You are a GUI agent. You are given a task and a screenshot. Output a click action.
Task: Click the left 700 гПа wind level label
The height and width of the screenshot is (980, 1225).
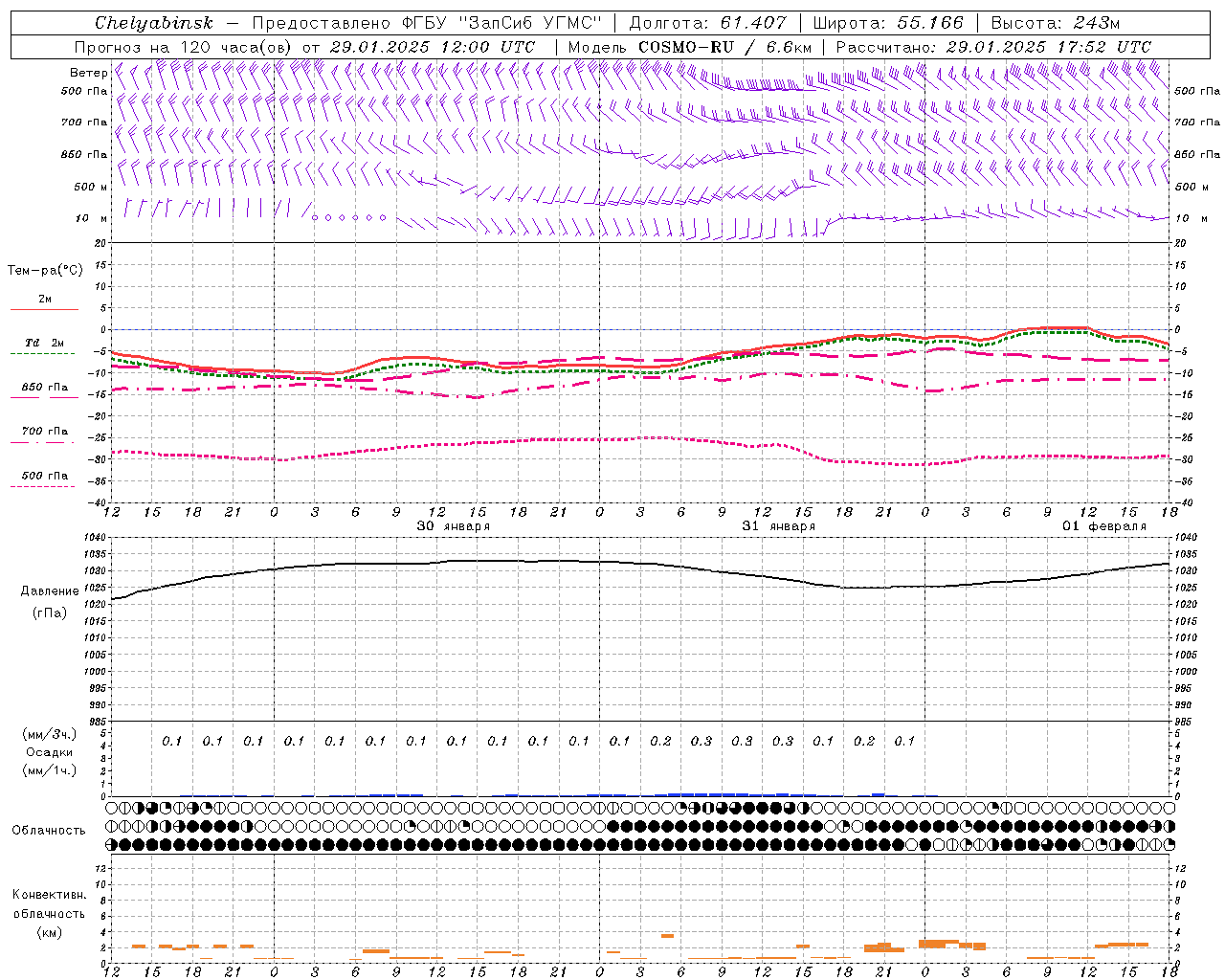tap(84, 122)
